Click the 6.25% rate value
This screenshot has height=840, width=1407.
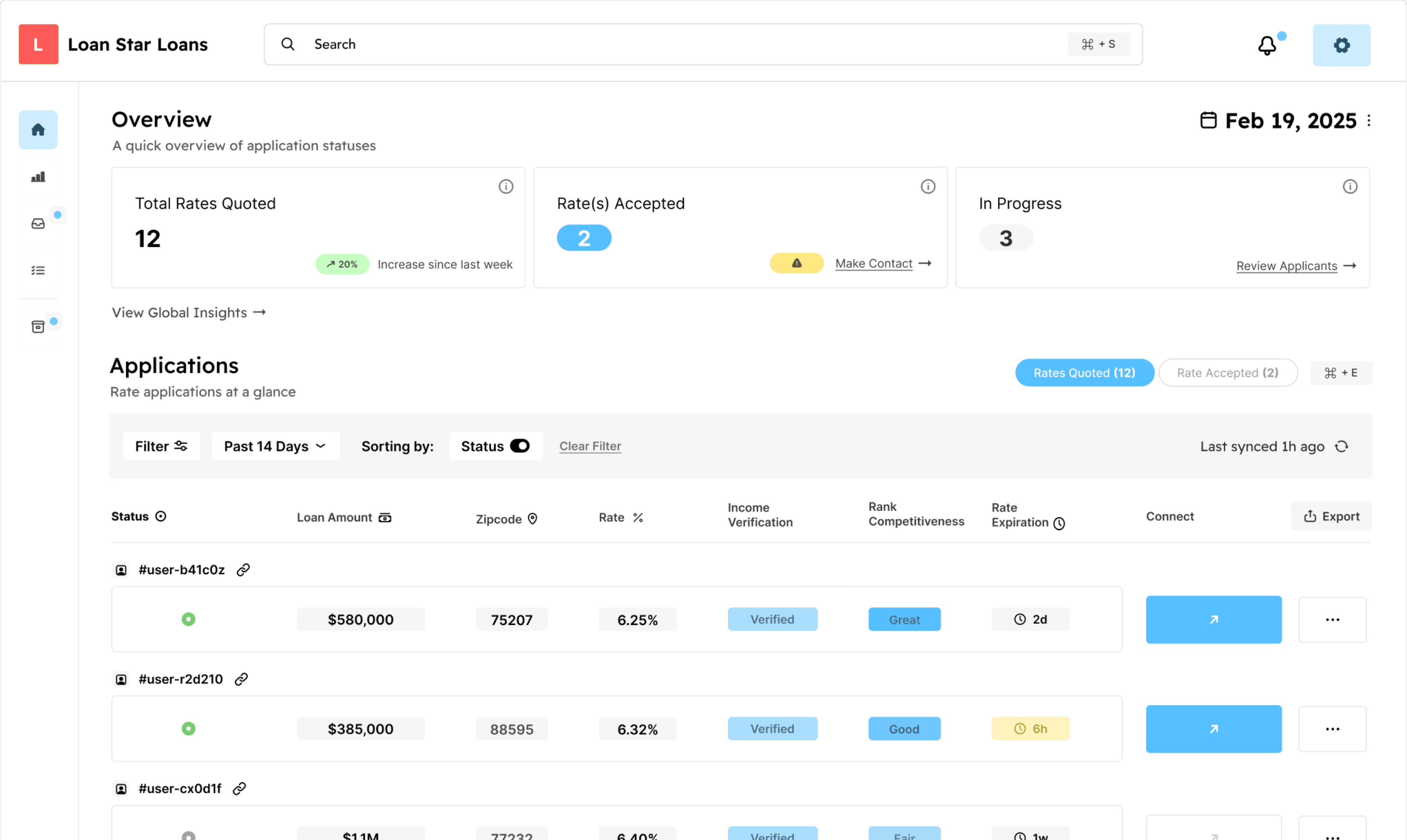[638, 619]
